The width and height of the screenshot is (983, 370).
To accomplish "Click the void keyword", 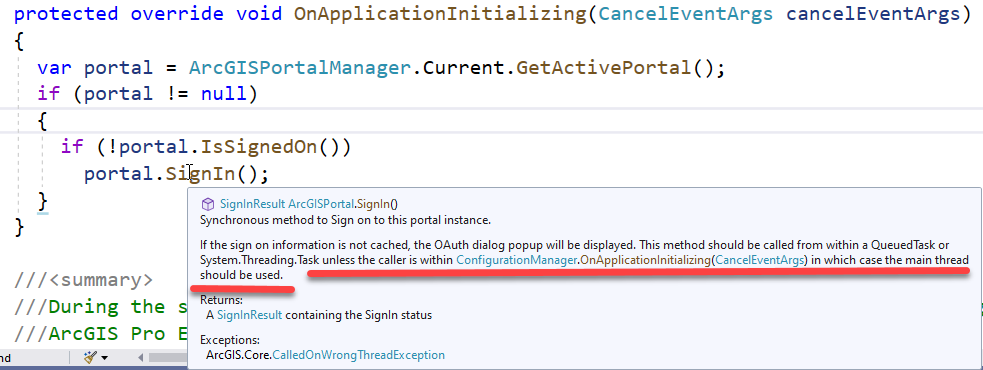I will coord(259,14).
